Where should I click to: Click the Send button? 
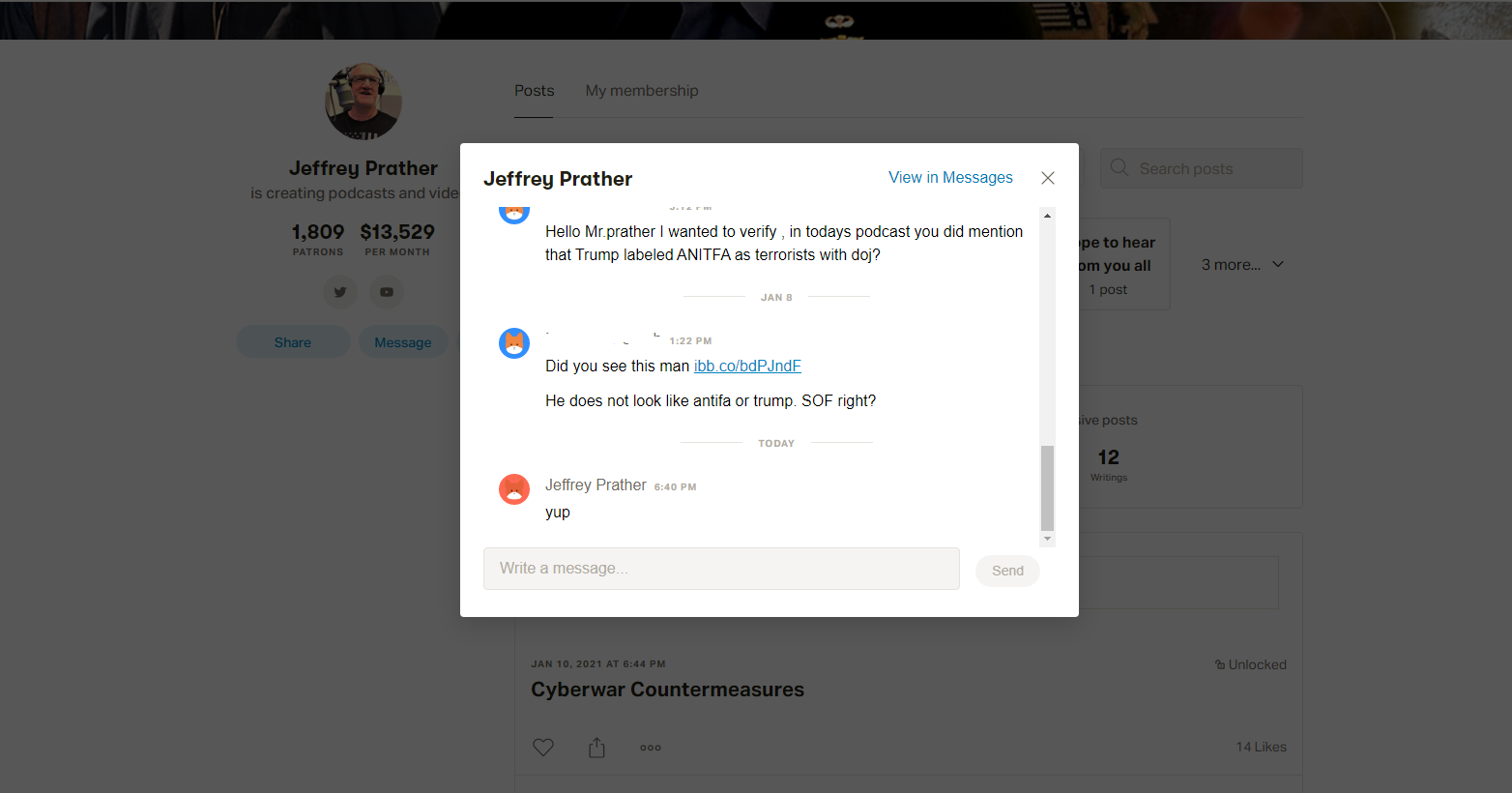click(1007, 571)
